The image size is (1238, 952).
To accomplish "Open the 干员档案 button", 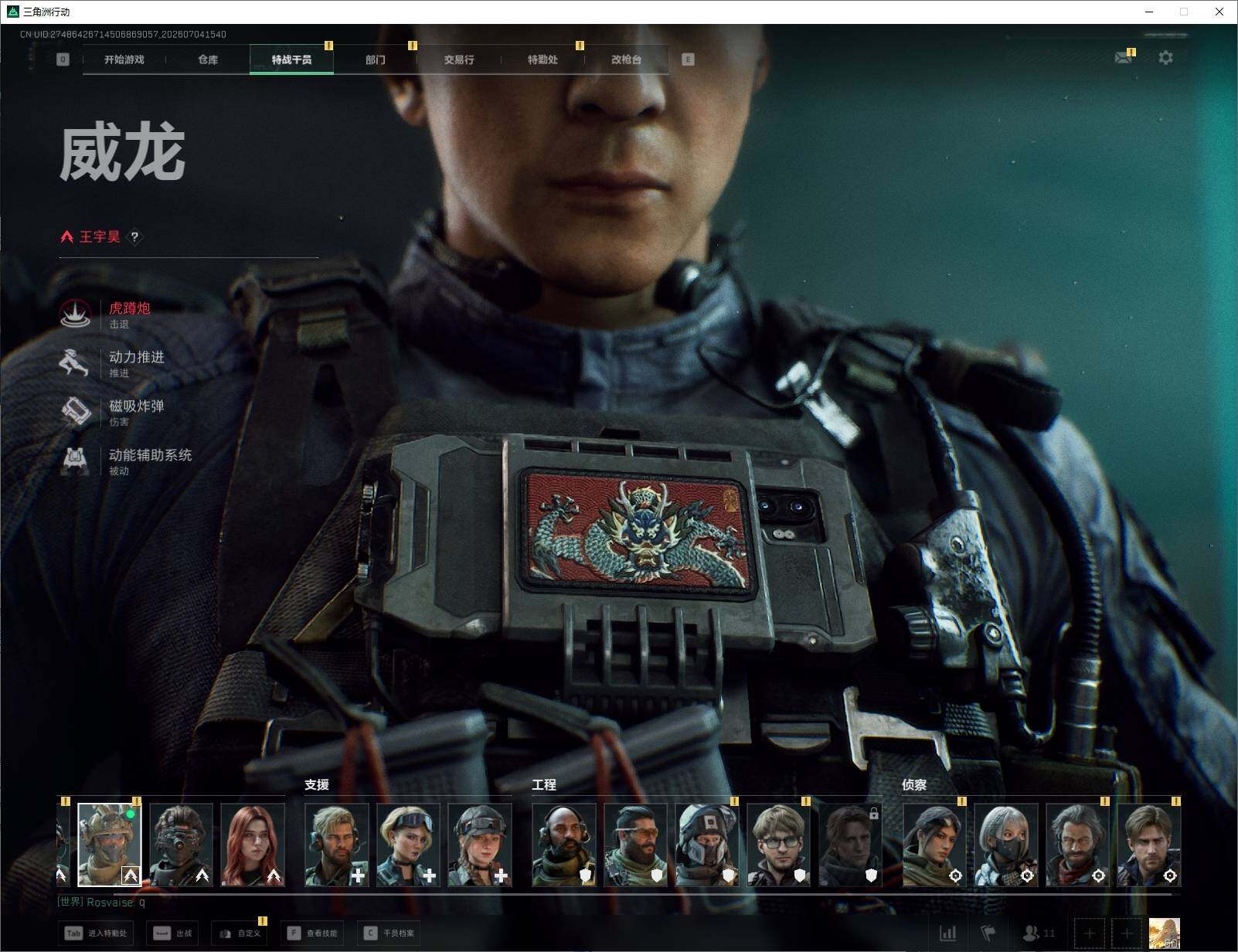I will (x=389, y=933).
